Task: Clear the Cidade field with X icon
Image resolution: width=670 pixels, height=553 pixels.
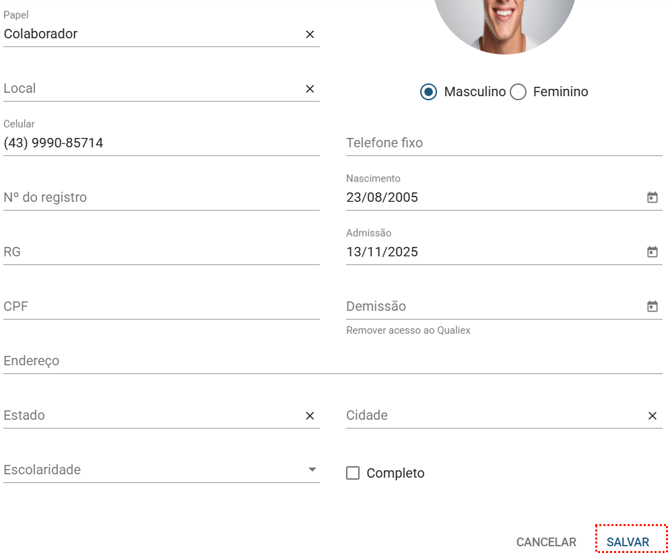Action: pos(652,416)
